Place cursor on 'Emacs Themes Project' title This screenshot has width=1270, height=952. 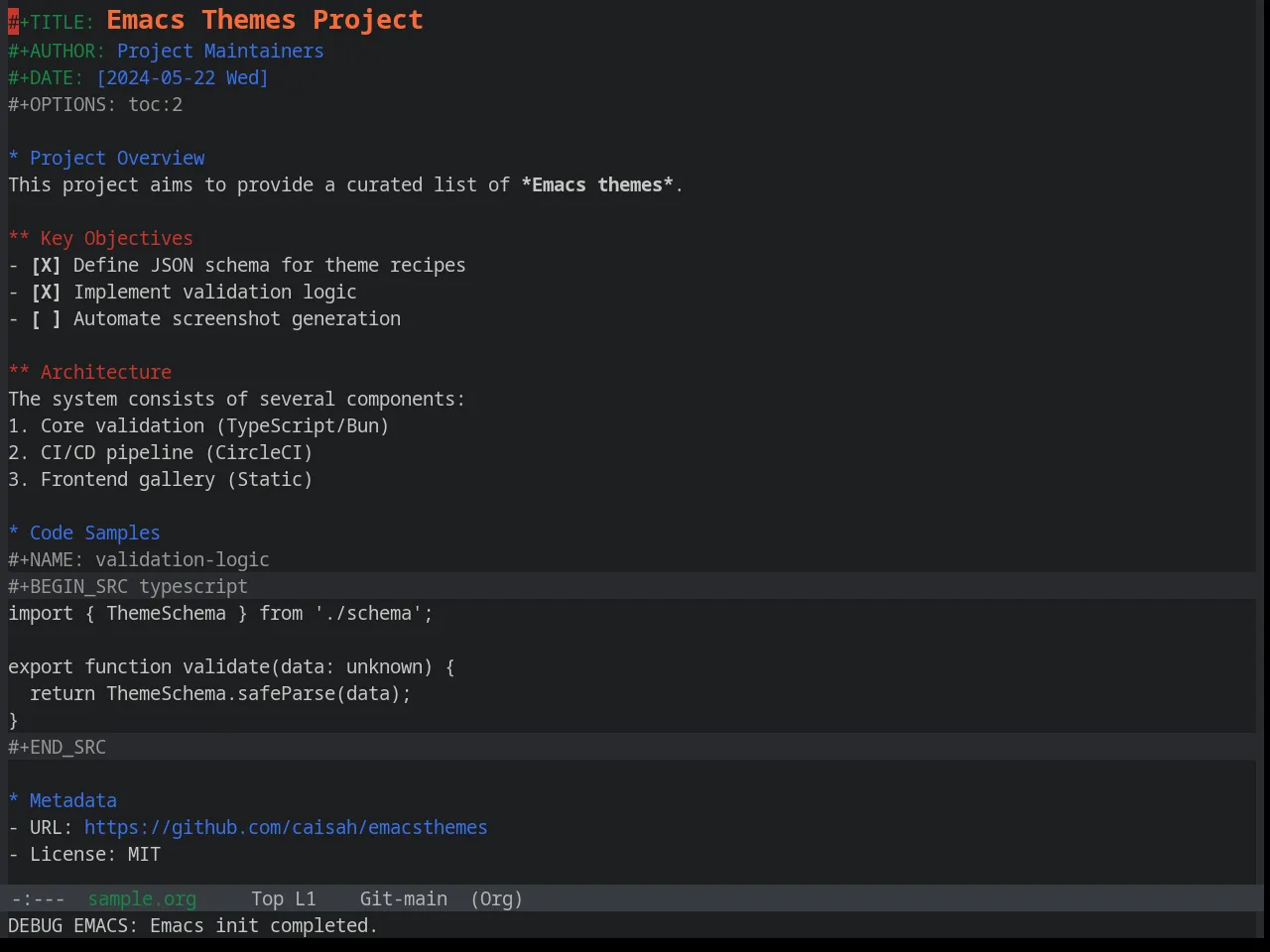click(x=265, y=20)
